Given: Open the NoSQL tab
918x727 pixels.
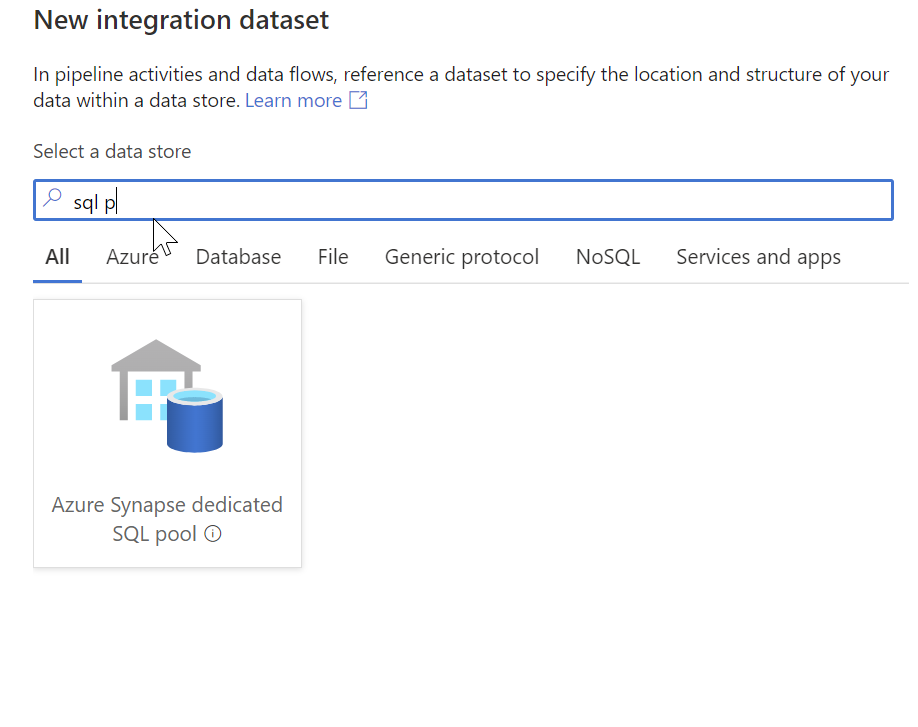Looking at the screenshot, I should click(608, 257).
